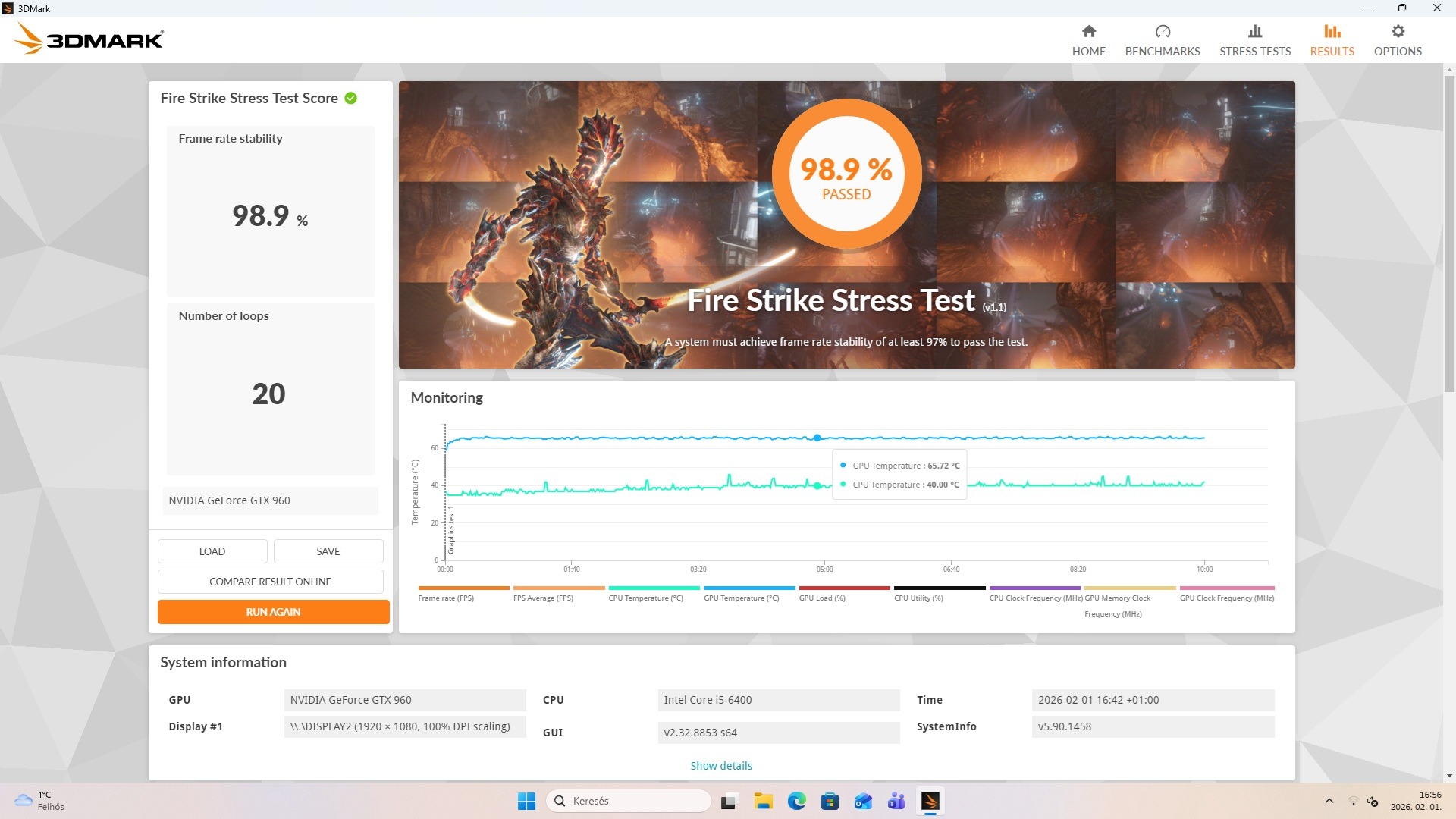Go to Stress Tests section
Screen dimensions: 1456x819
(1254, 40)
